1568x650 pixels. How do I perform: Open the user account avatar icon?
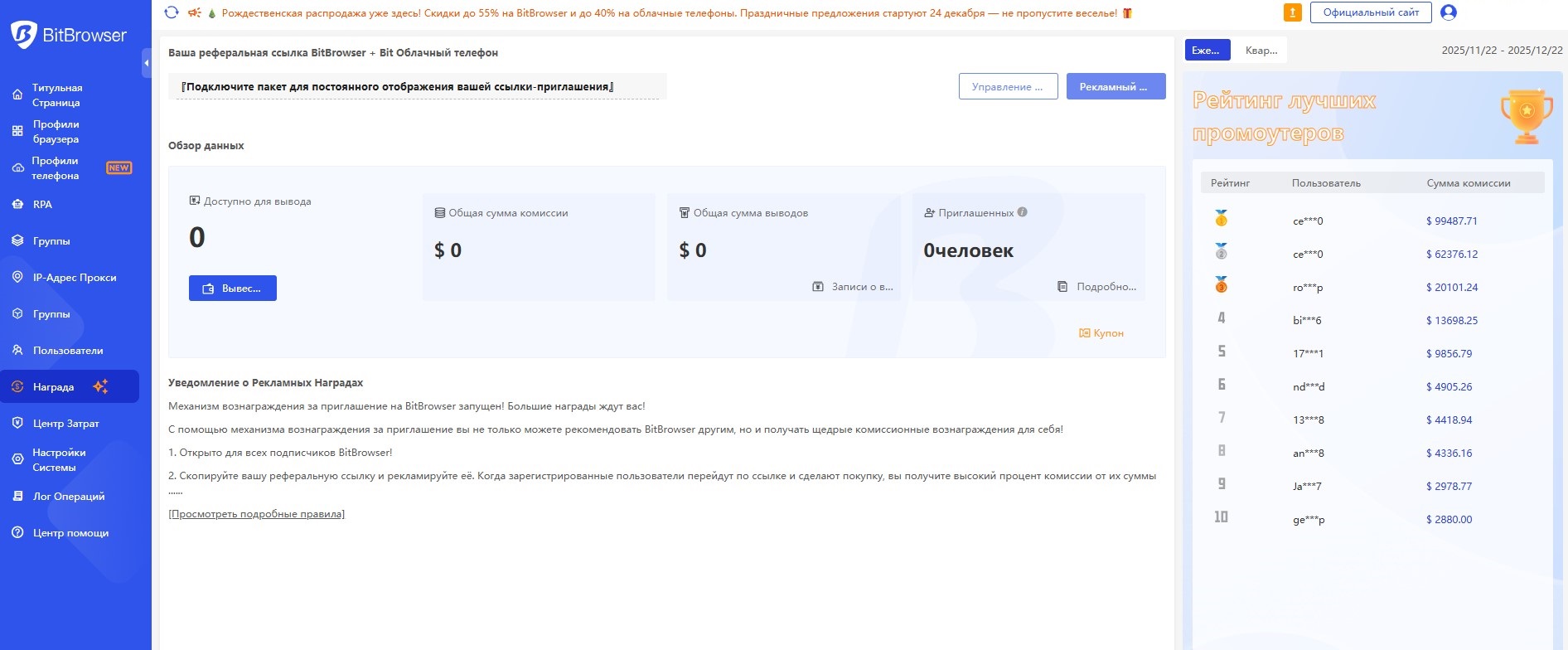click(x=1449, y=12)
